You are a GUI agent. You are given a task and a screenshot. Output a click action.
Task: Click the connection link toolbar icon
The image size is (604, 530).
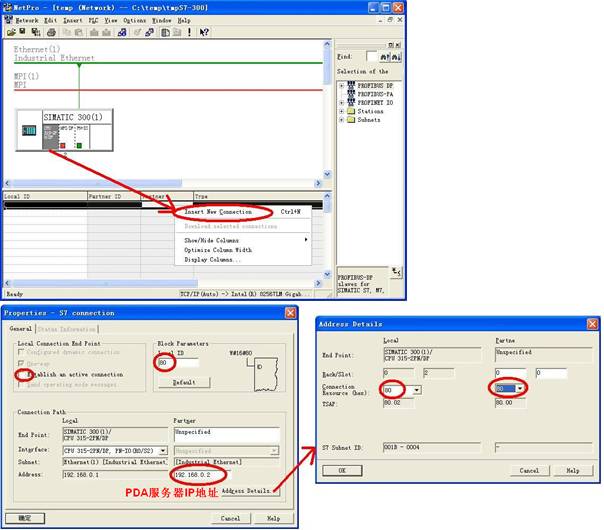pos(149,32)
